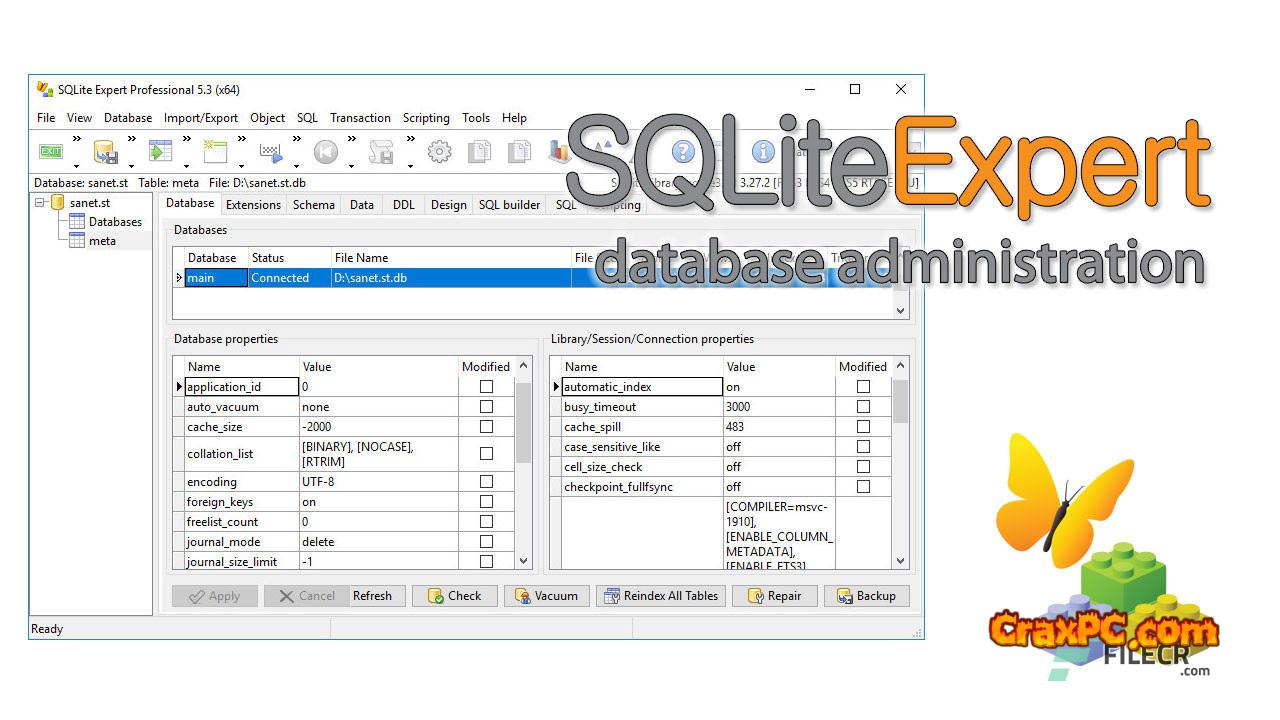Toggle Modified checkbox for auto_vacuum
1280x720 pixels.
click(486, 407)
